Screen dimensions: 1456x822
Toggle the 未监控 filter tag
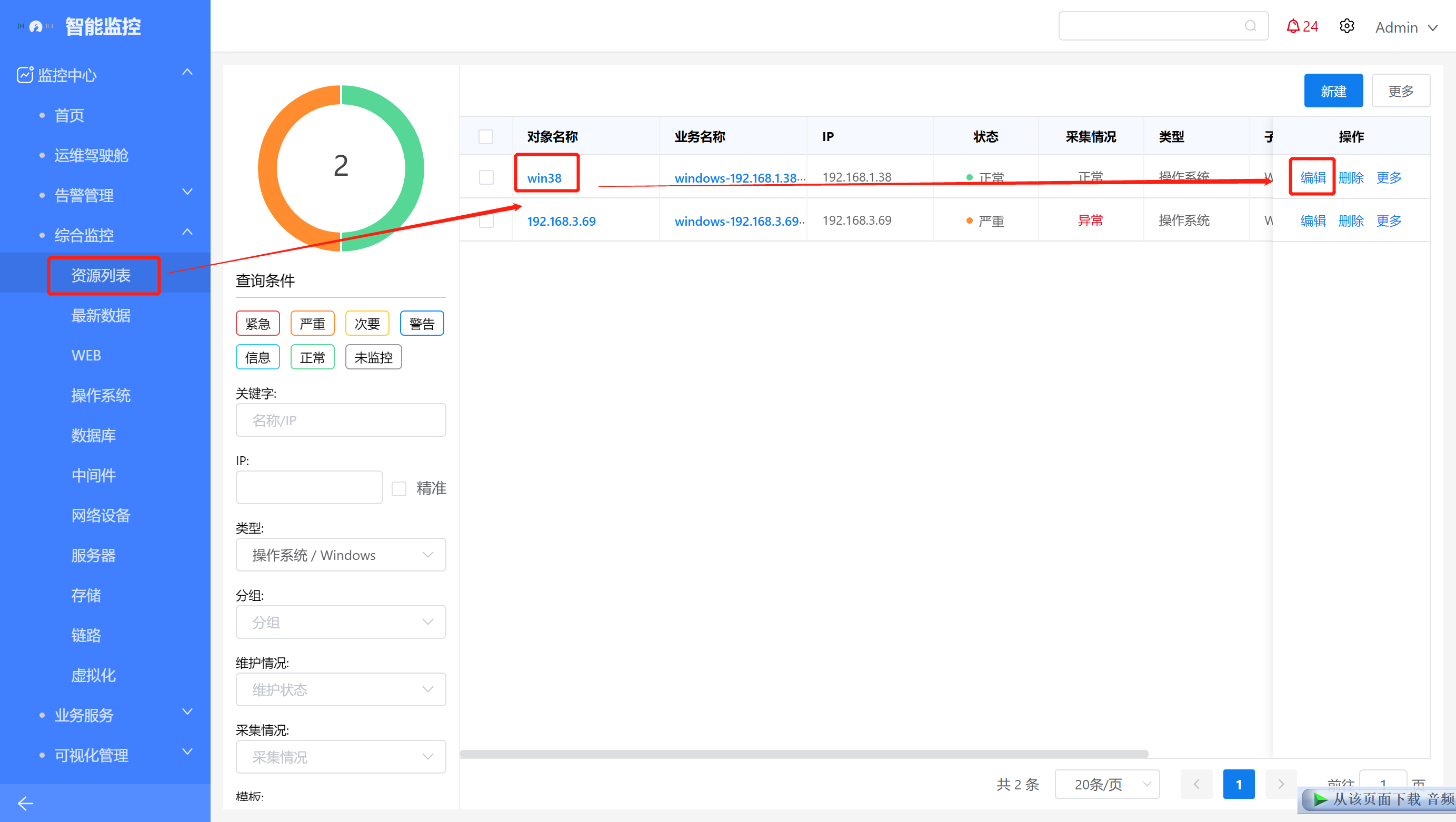pyautogui.click(x=374, y=357)
